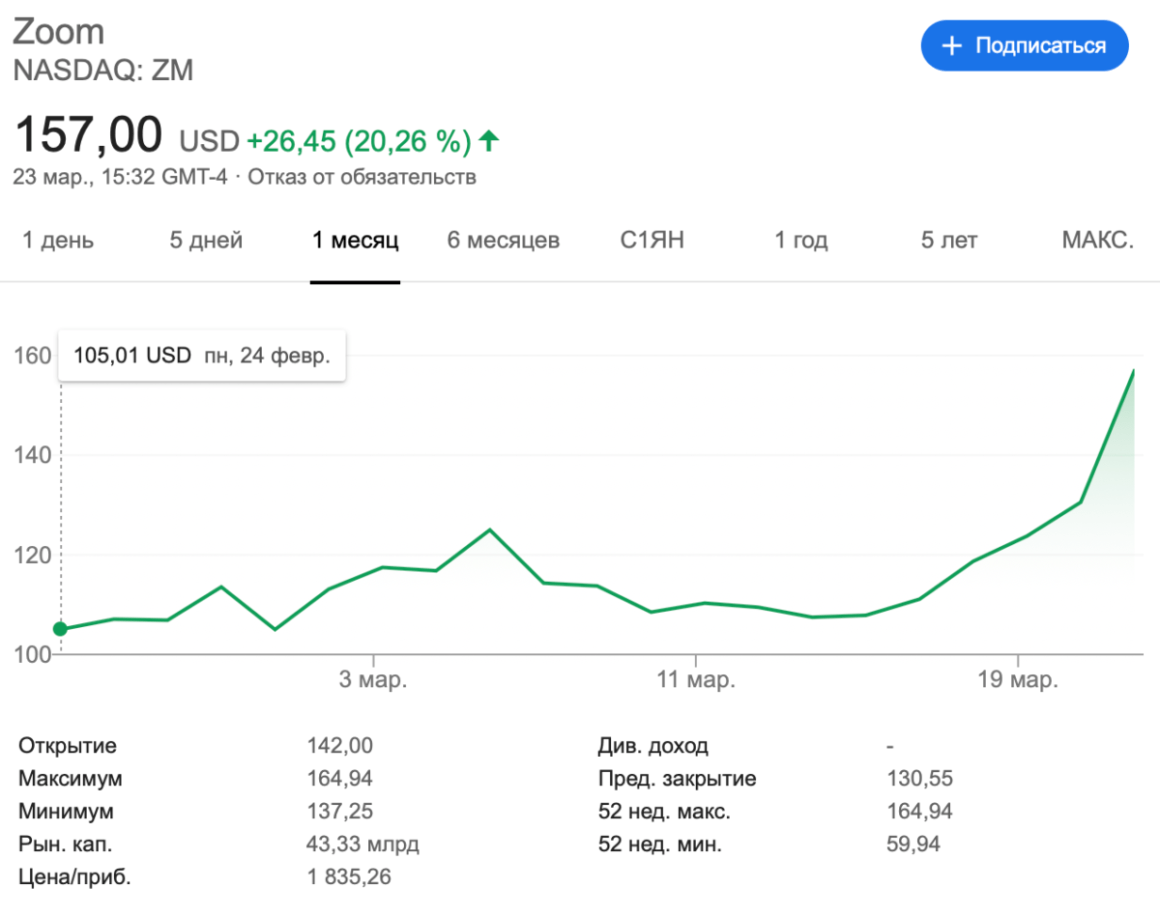Image resolution: width=1160 pixels, height=917 pixels.
Task: Show the 5 лет chart tab
Action: click(x=949, y=240)
